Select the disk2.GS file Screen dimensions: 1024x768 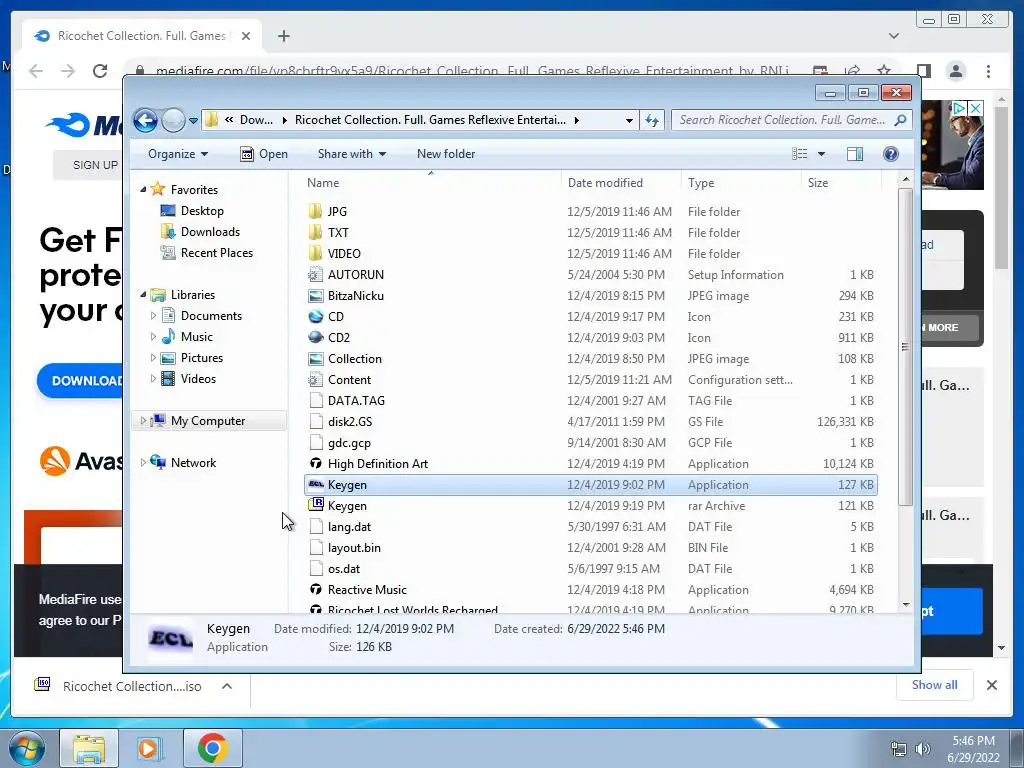point(350,422)
